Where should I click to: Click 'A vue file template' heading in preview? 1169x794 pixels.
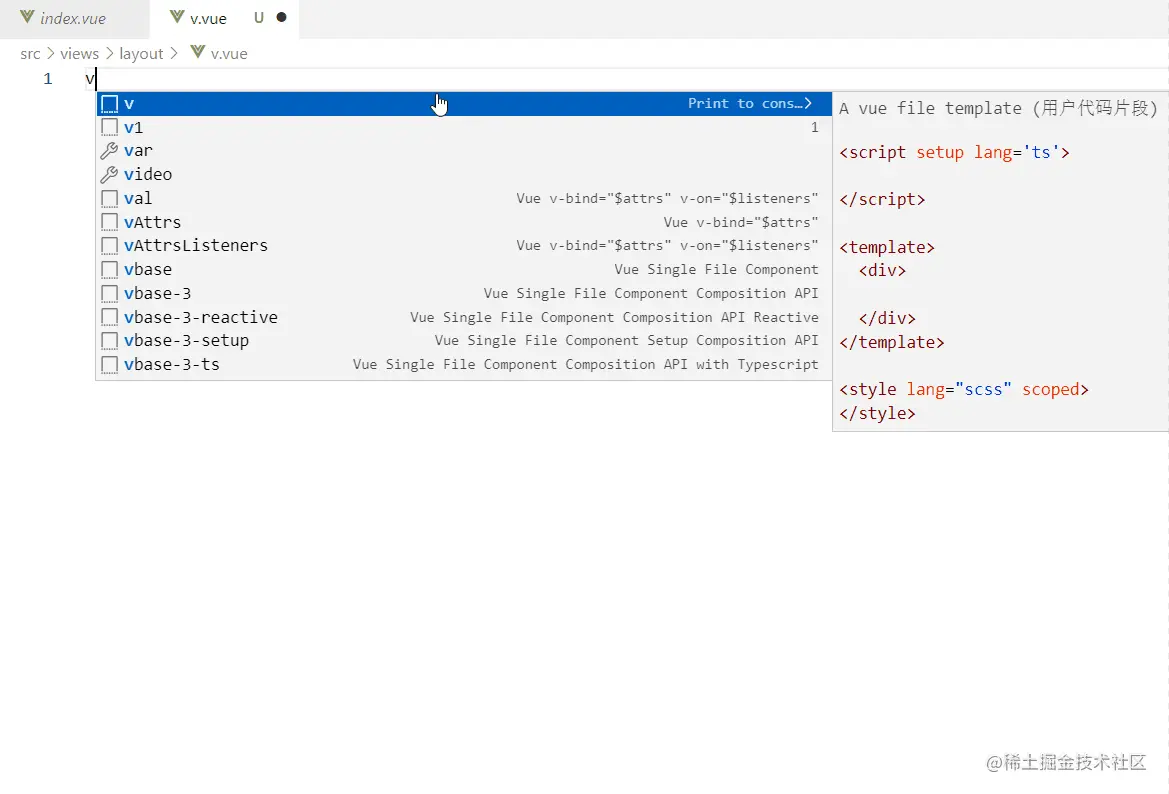coord(929,109)
